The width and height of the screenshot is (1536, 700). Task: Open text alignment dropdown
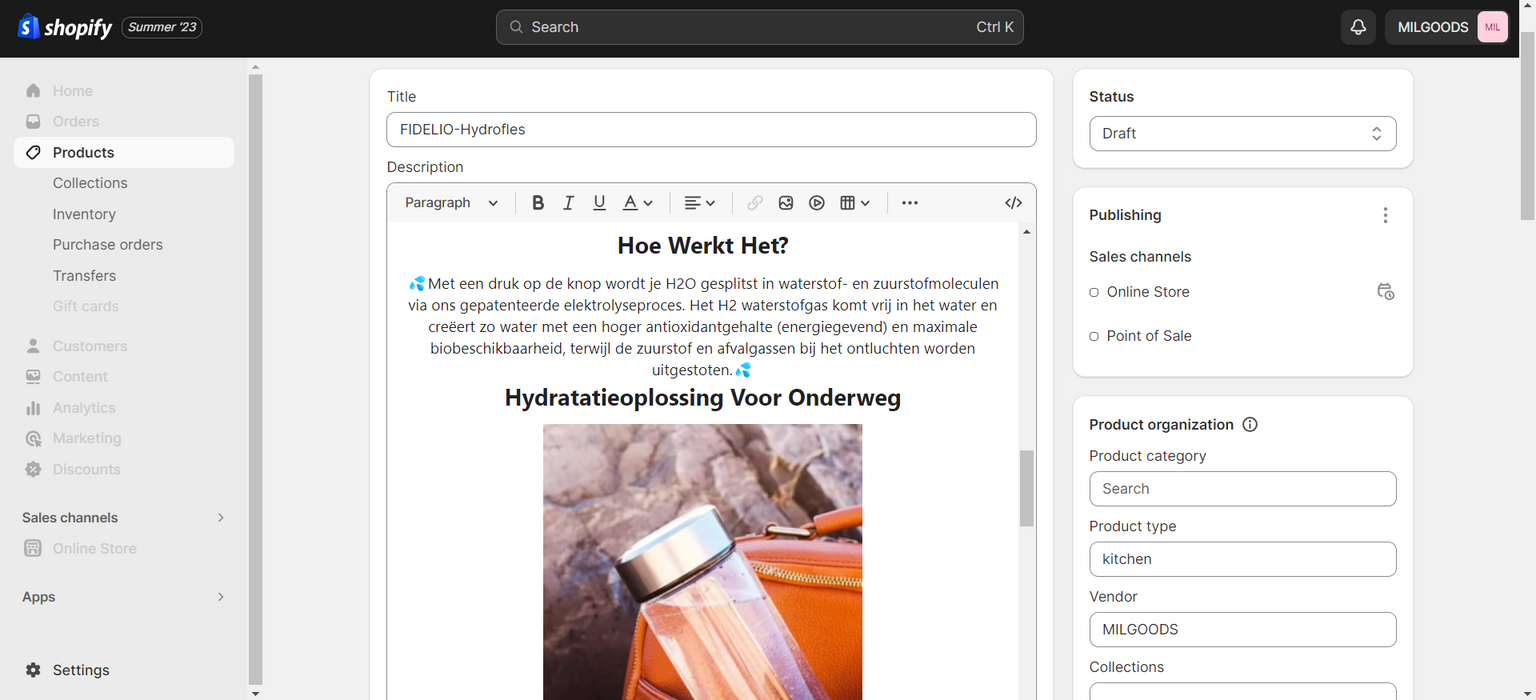[699, 203]
